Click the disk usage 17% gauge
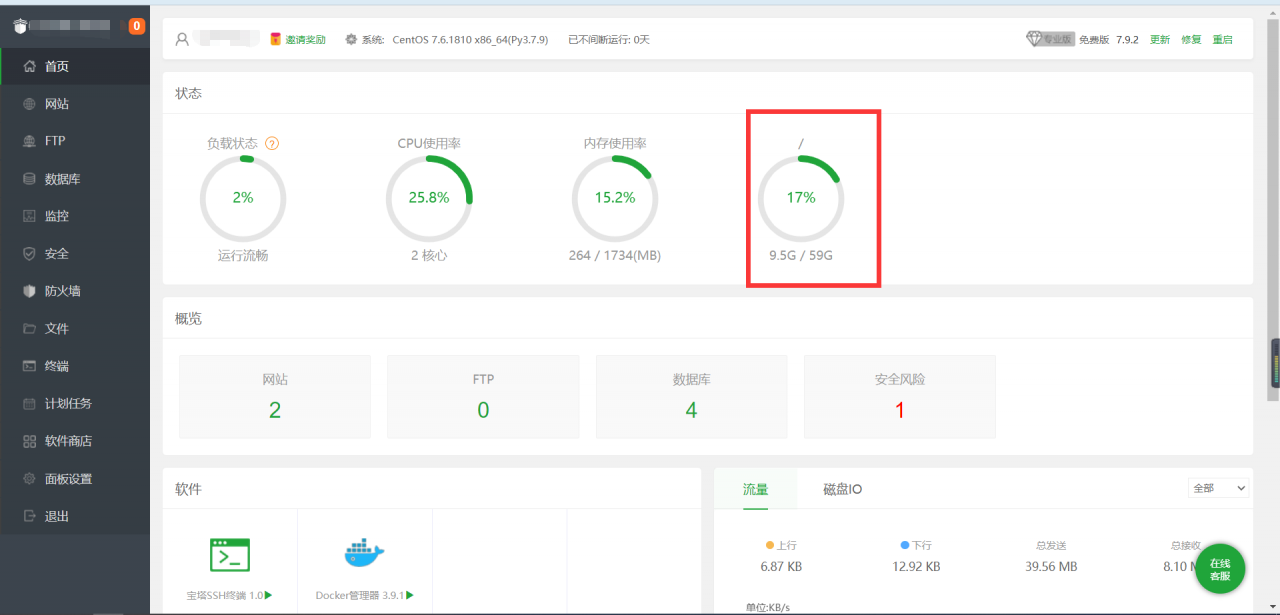1280x615 pixels. [x=801, y=198]
